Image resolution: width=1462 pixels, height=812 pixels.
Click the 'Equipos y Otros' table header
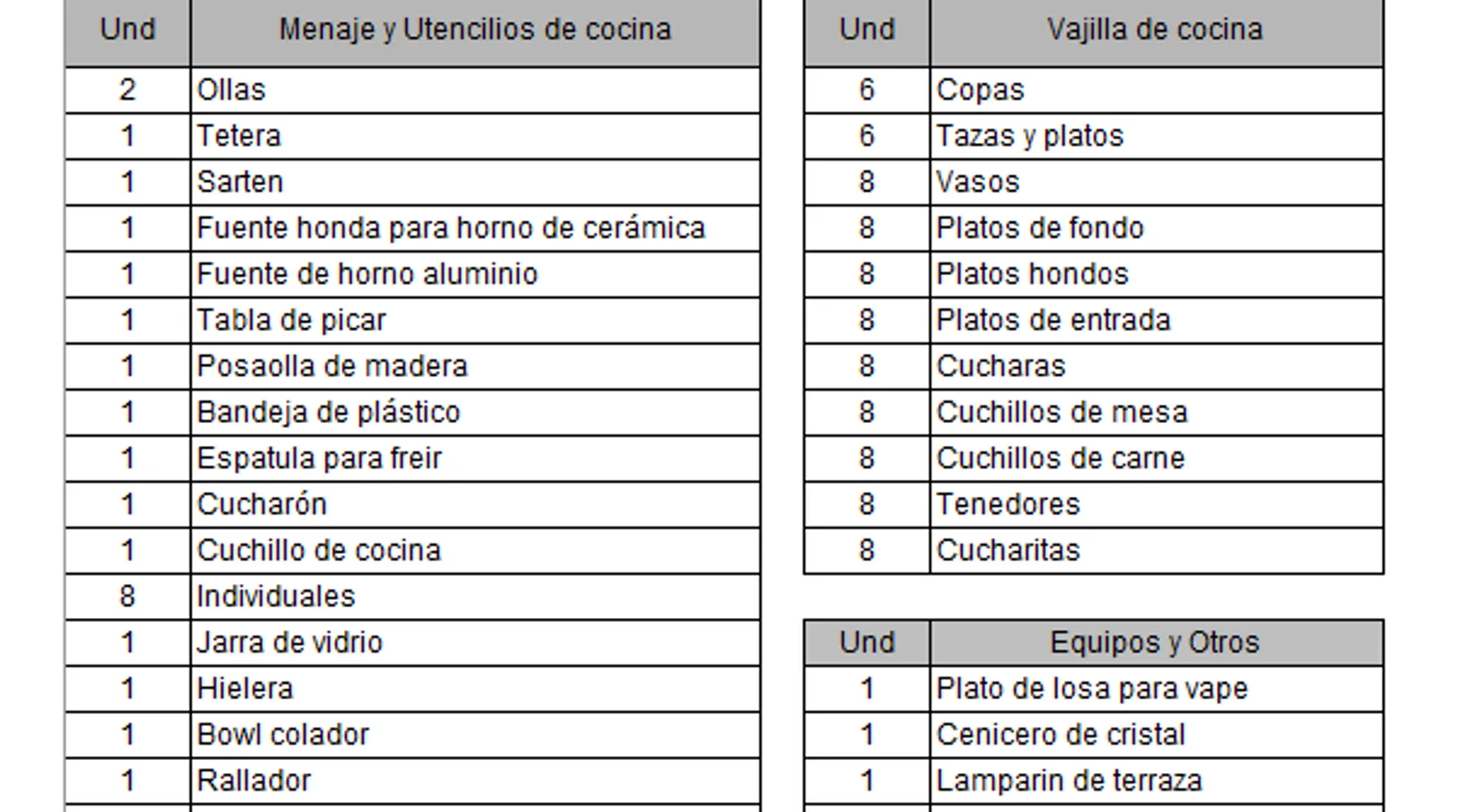(x=1155, y=642)
